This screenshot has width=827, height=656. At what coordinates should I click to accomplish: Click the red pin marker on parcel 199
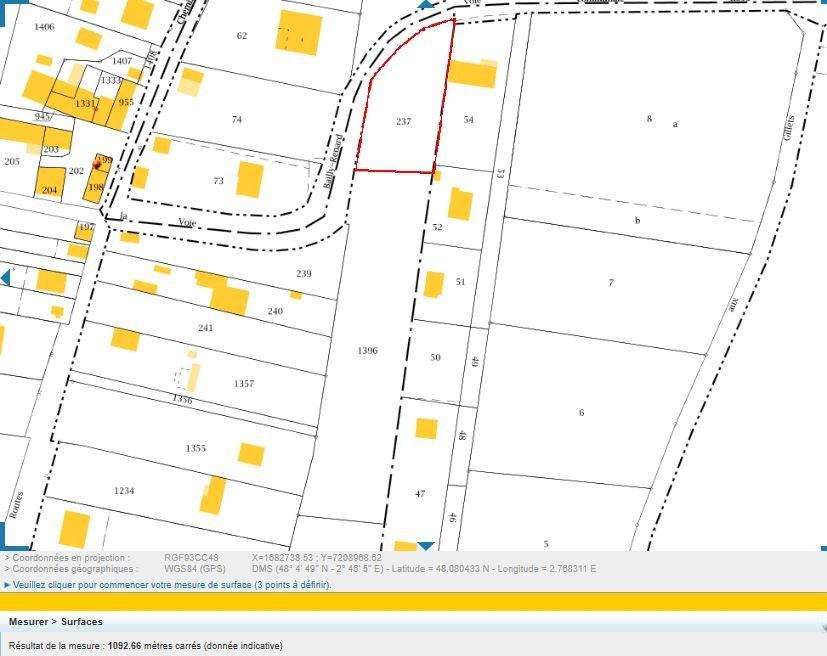[x=97, y=166]
